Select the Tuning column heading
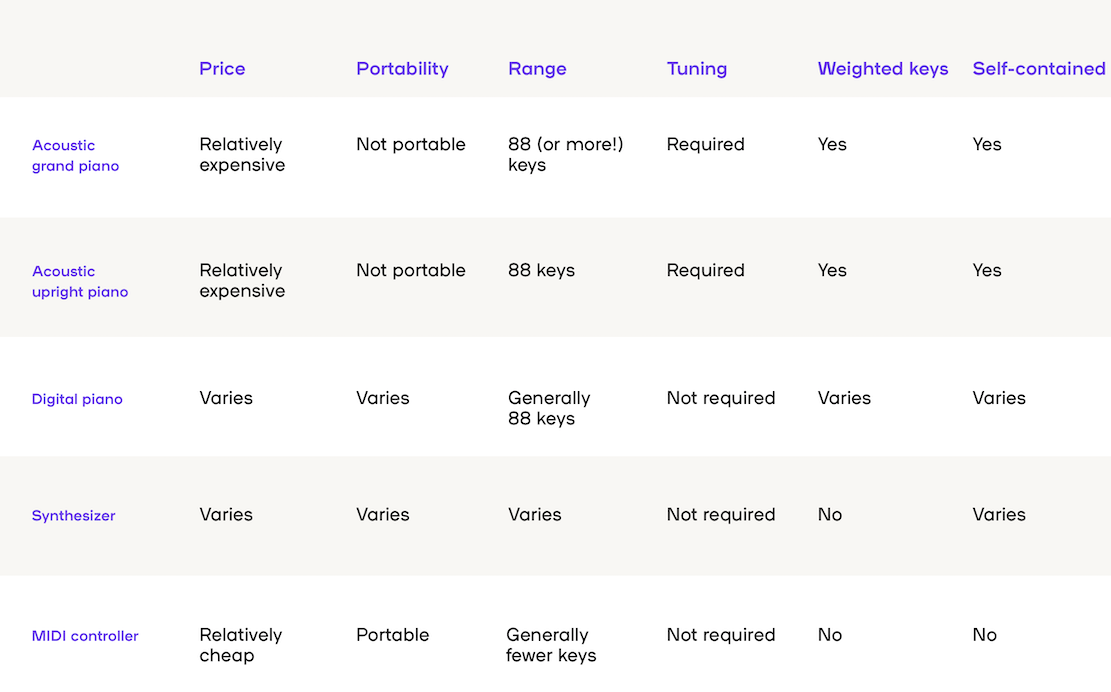 coord(697,69)
